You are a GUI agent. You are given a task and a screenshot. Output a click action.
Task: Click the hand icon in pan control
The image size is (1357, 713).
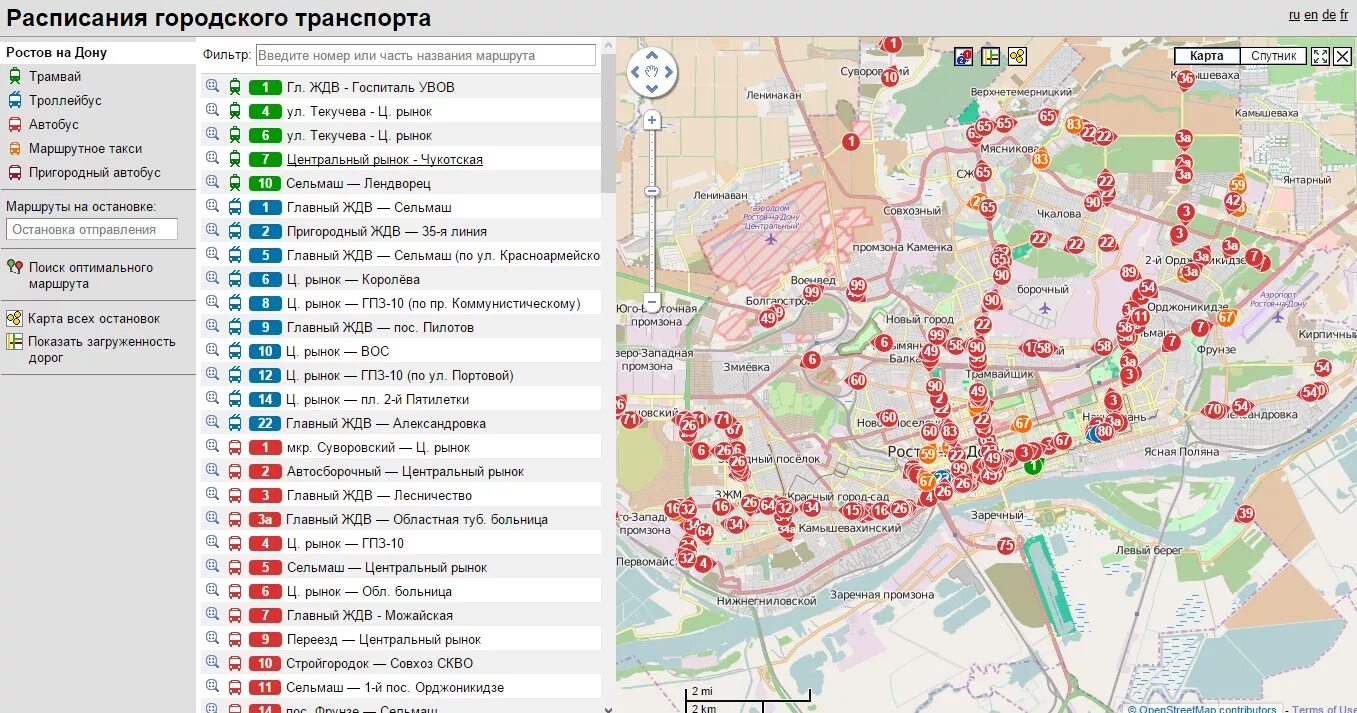[652, 72]
